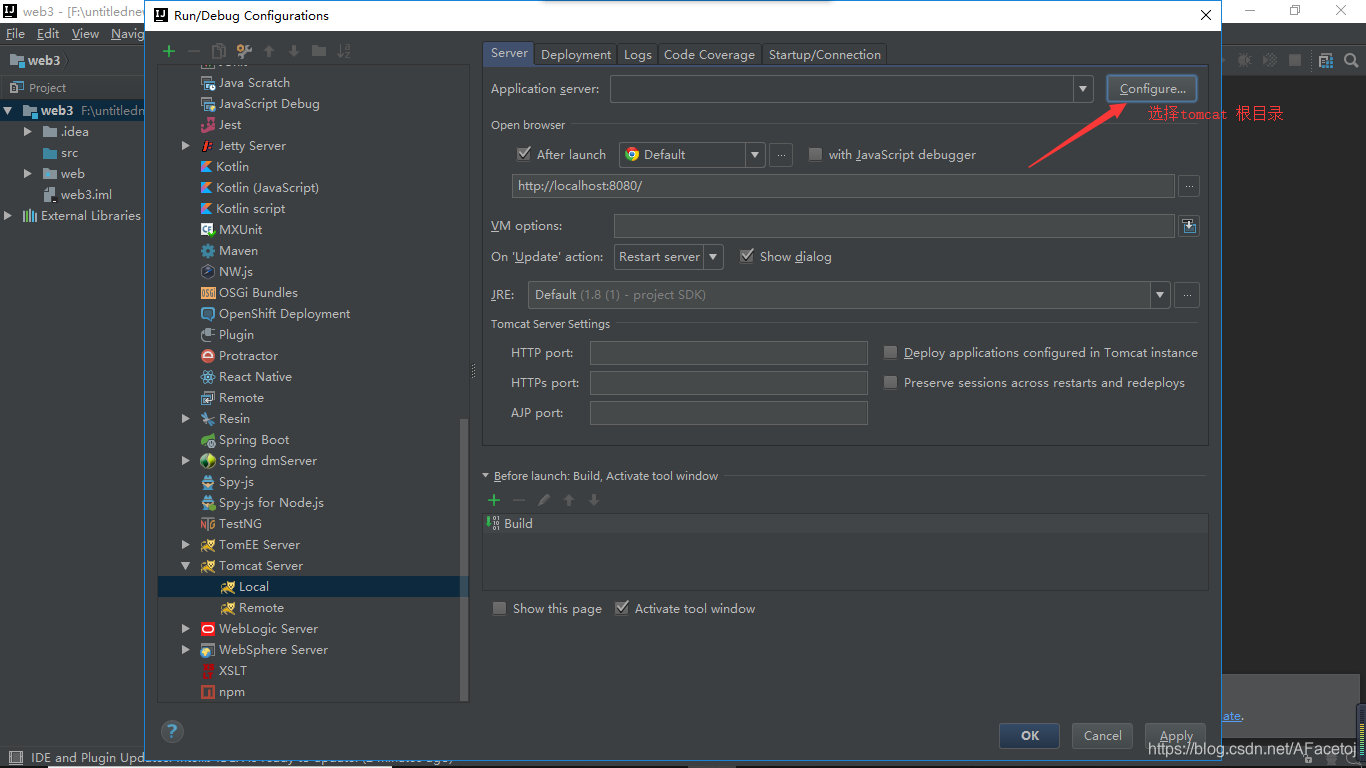Click the ellipsis button beside JRE field
The height and width of the screenshot is (768, 1366).
click(1187, 295)
